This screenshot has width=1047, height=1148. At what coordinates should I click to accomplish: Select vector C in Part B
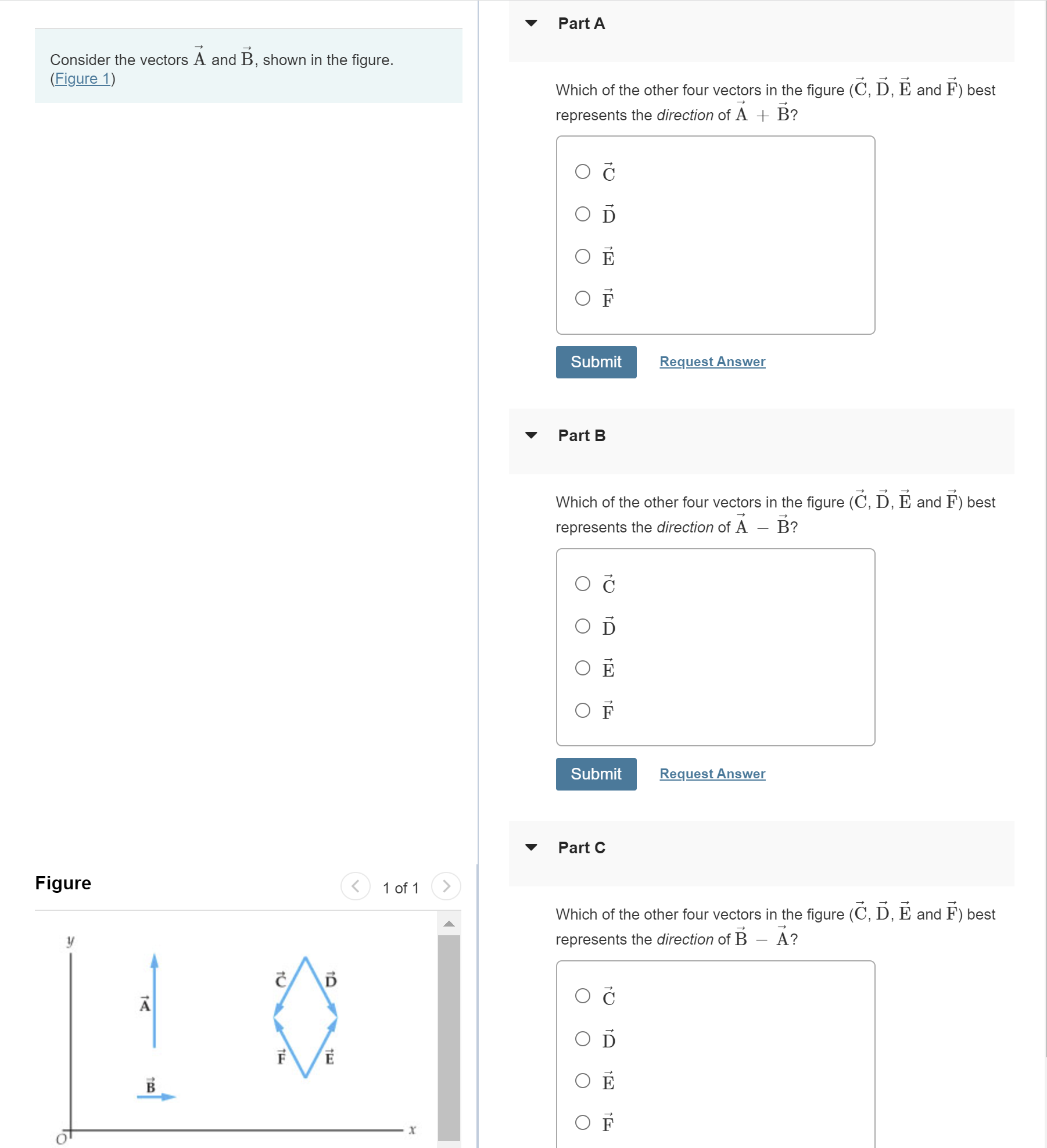[582, 584]
